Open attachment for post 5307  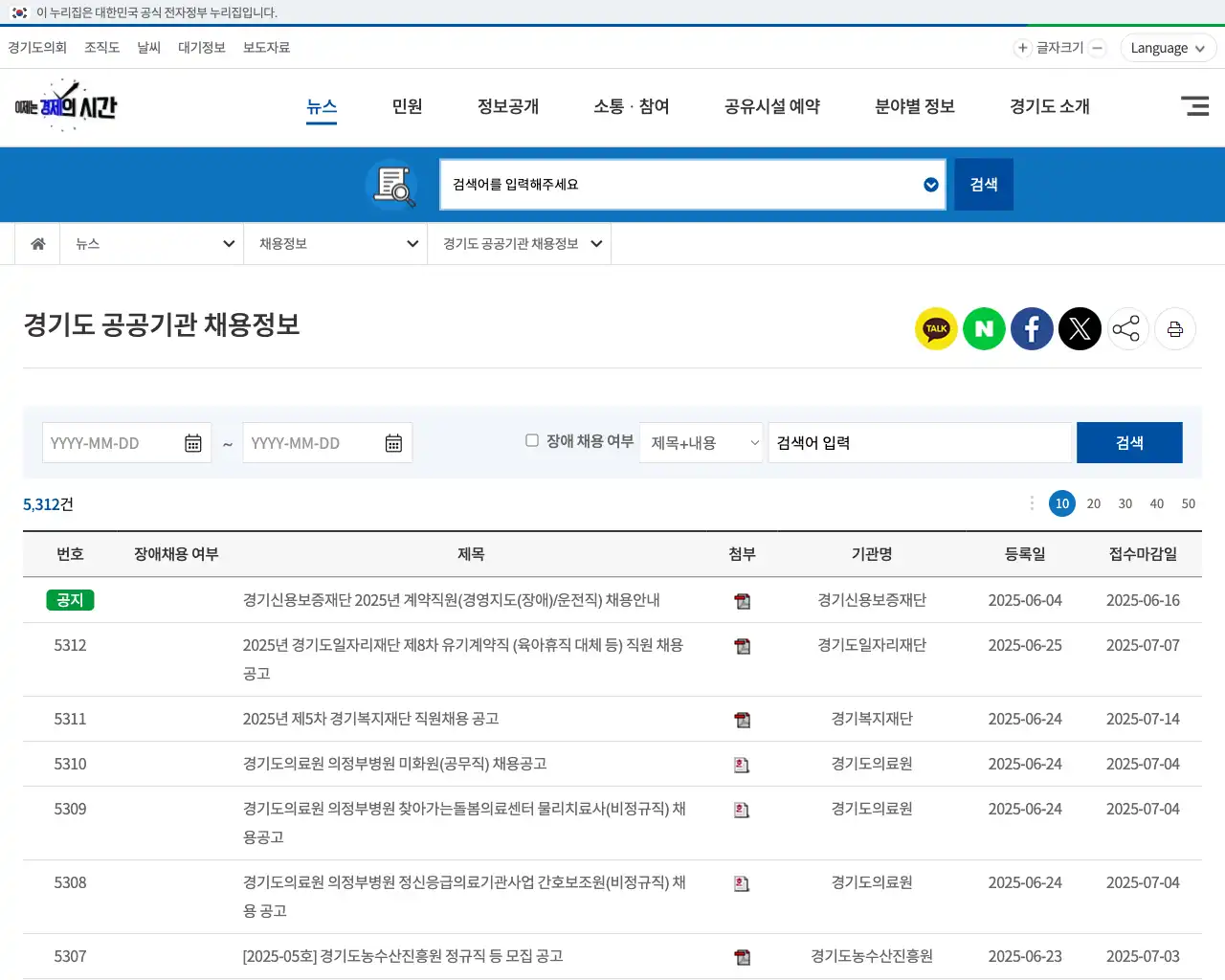pyautogui.click(x=742, y=957)
